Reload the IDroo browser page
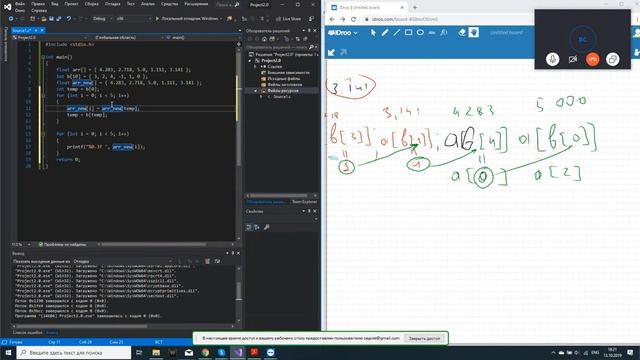This screenshot has width=640, height=360. pos(353,19)
